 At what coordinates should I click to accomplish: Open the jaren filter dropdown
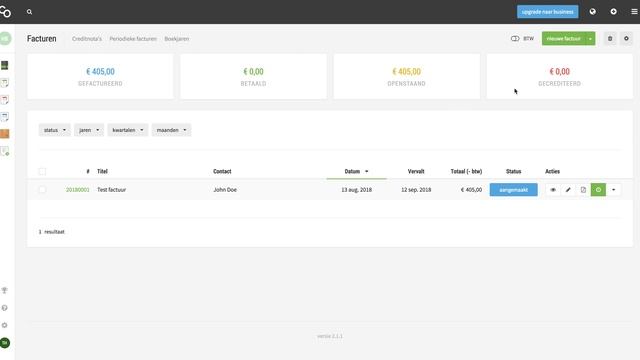click(89, 130)
